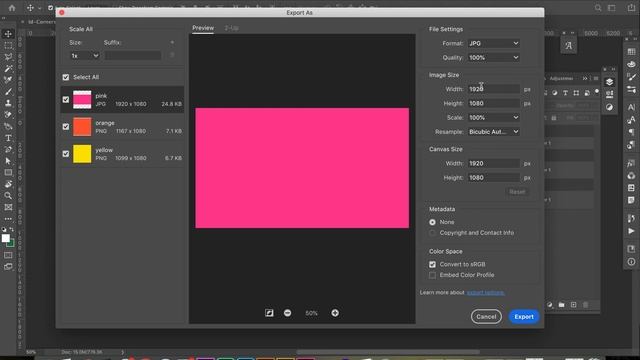
Task: Zoom in the preview with plus icon
Action: pyautogui.click(x=335, y=313)
